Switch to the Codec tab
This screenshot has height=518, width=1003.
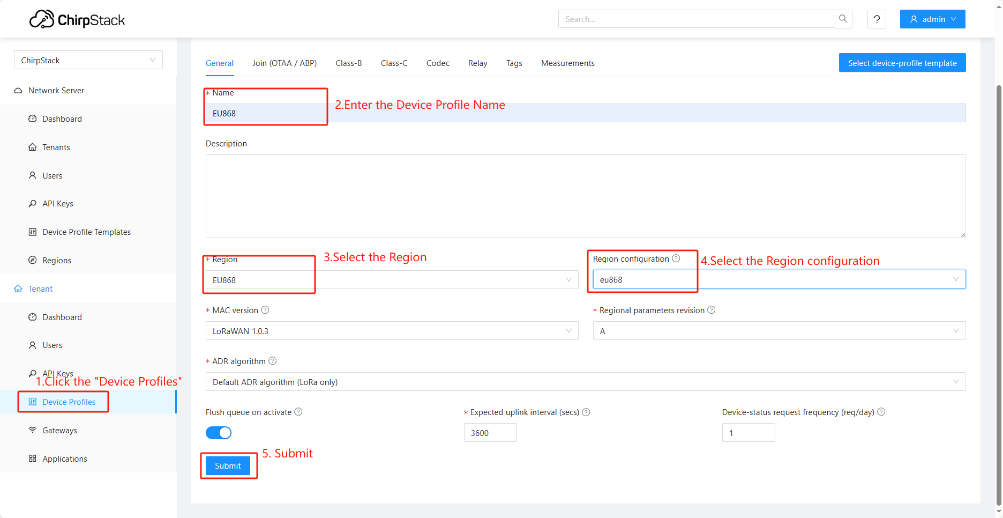click(438, 63)
